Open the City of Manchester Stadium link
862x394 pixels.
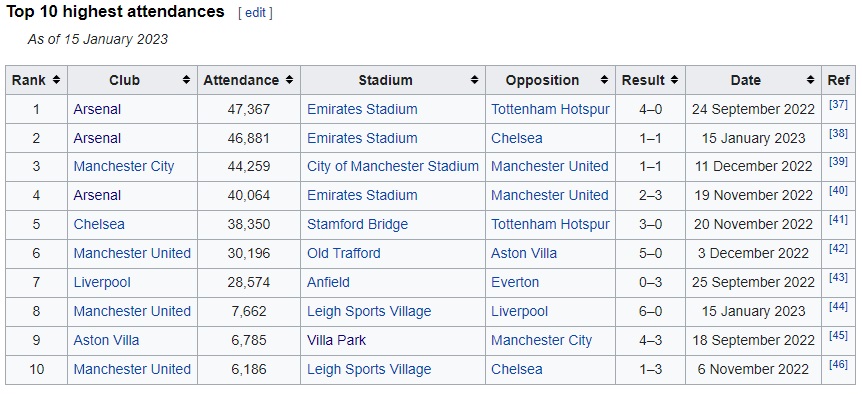tap(393, 167)
